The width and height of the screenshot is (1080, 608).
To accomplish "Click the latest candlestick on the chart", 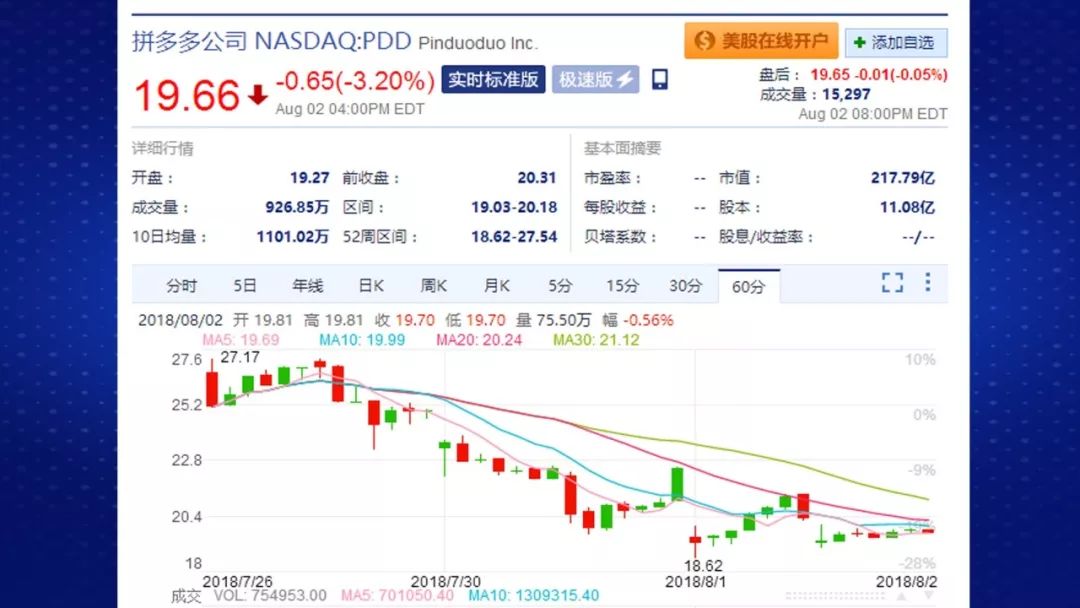I will coord(930,533).
